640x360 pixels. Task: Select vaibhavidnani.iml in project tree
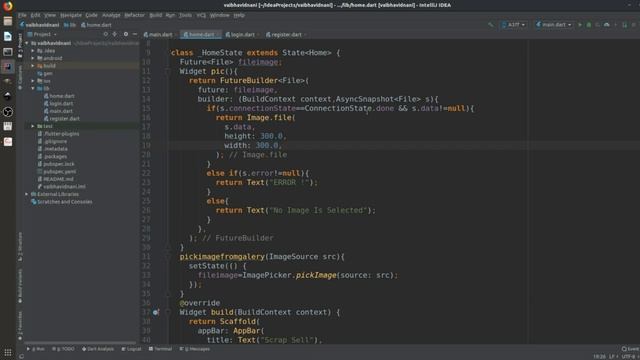point(62,187)
